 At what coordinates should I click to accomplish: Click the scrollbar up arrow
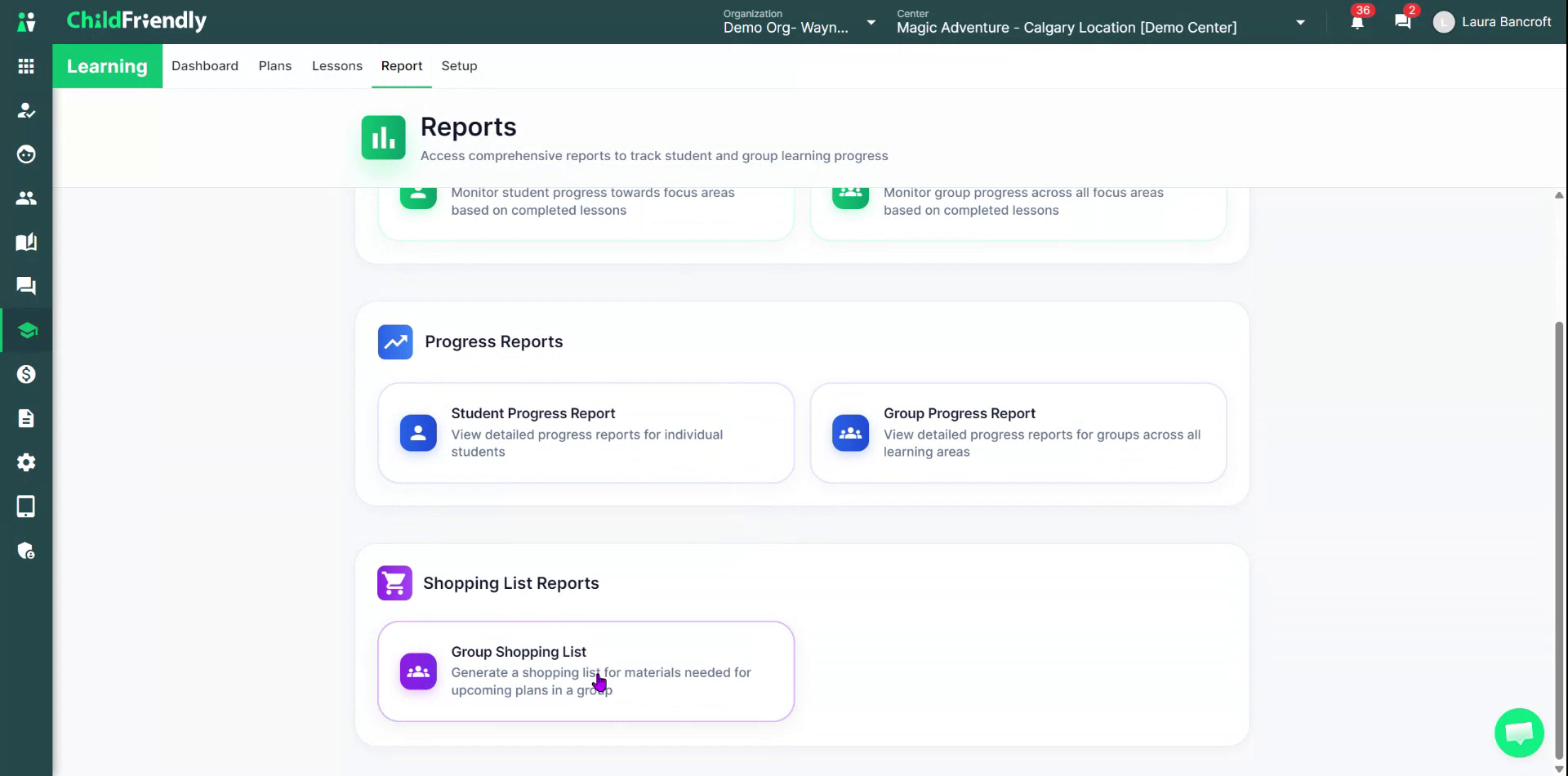click(1559, 195)
